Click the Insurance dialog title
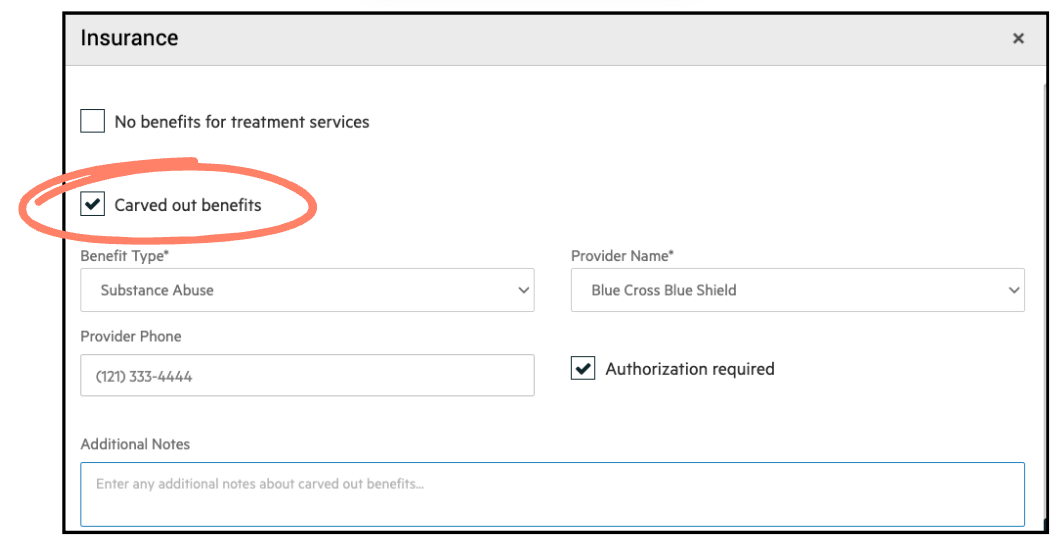 coord(129,38)
